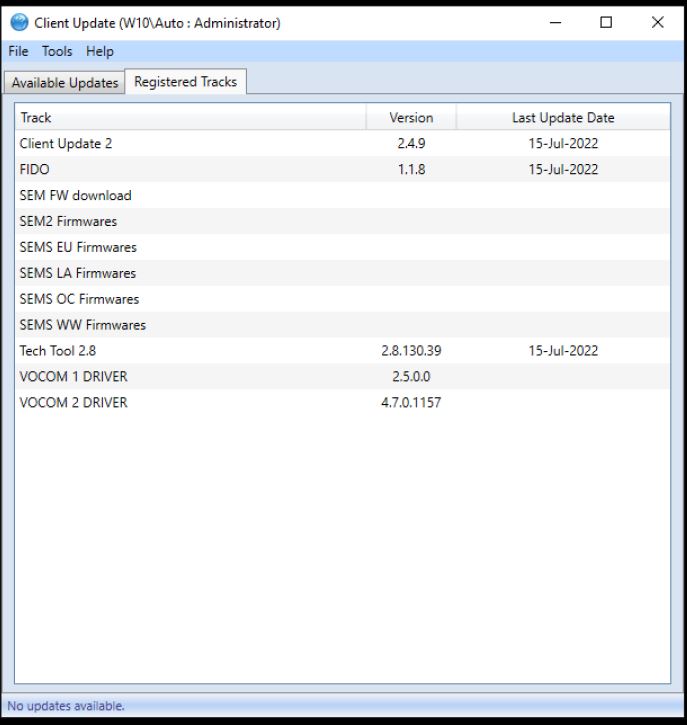Screen dimensions: 687x725
Task: Select the VOCOM 2 DRIVER row
Action: tap(342, 402)
